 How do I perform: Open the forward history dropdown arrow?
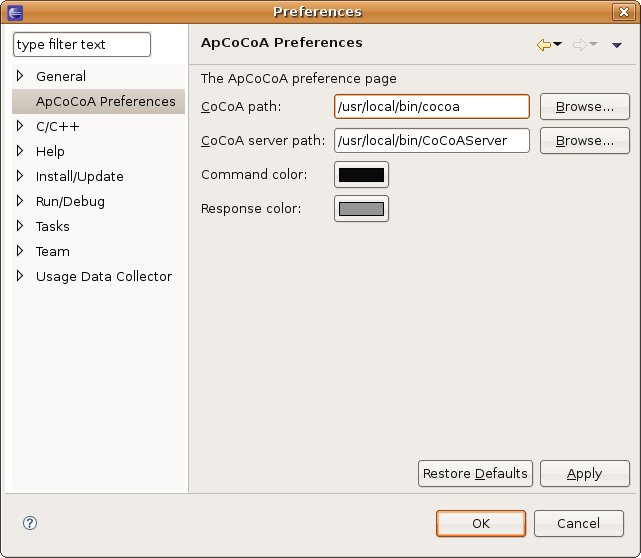point(593,44)
